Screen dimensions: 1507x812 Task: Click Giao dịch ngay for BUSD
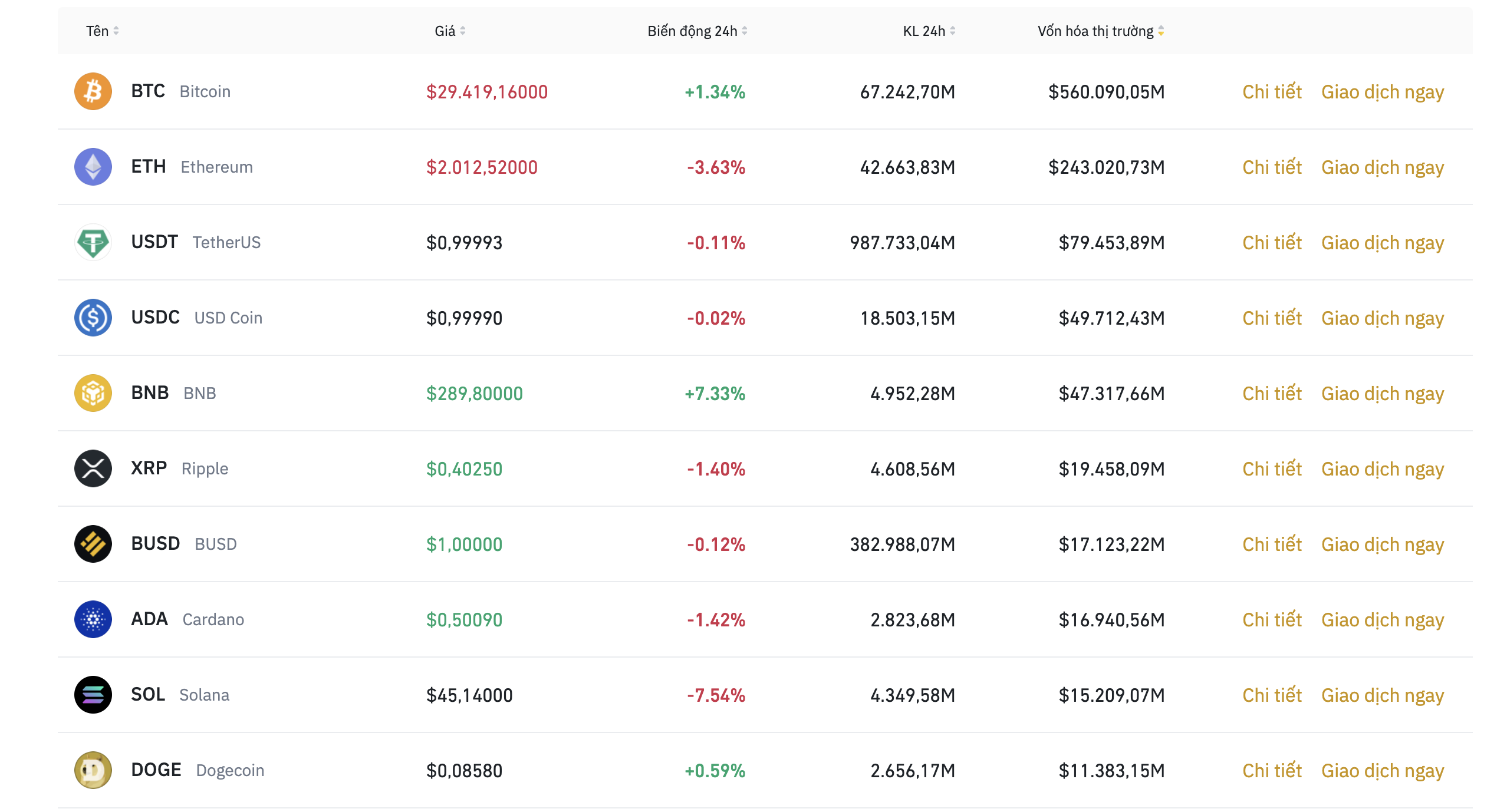[1383, 546]
